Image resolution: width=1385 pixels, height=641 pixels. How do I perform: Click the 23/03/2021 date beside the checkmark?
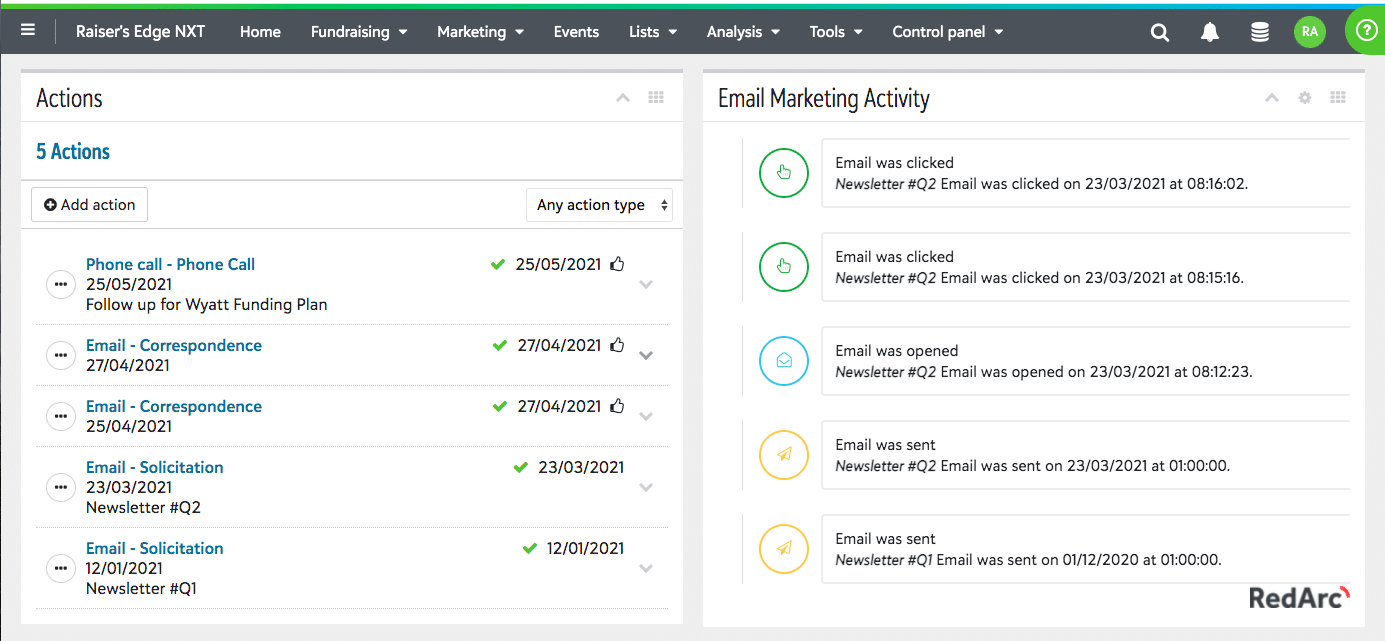point(581,467)
